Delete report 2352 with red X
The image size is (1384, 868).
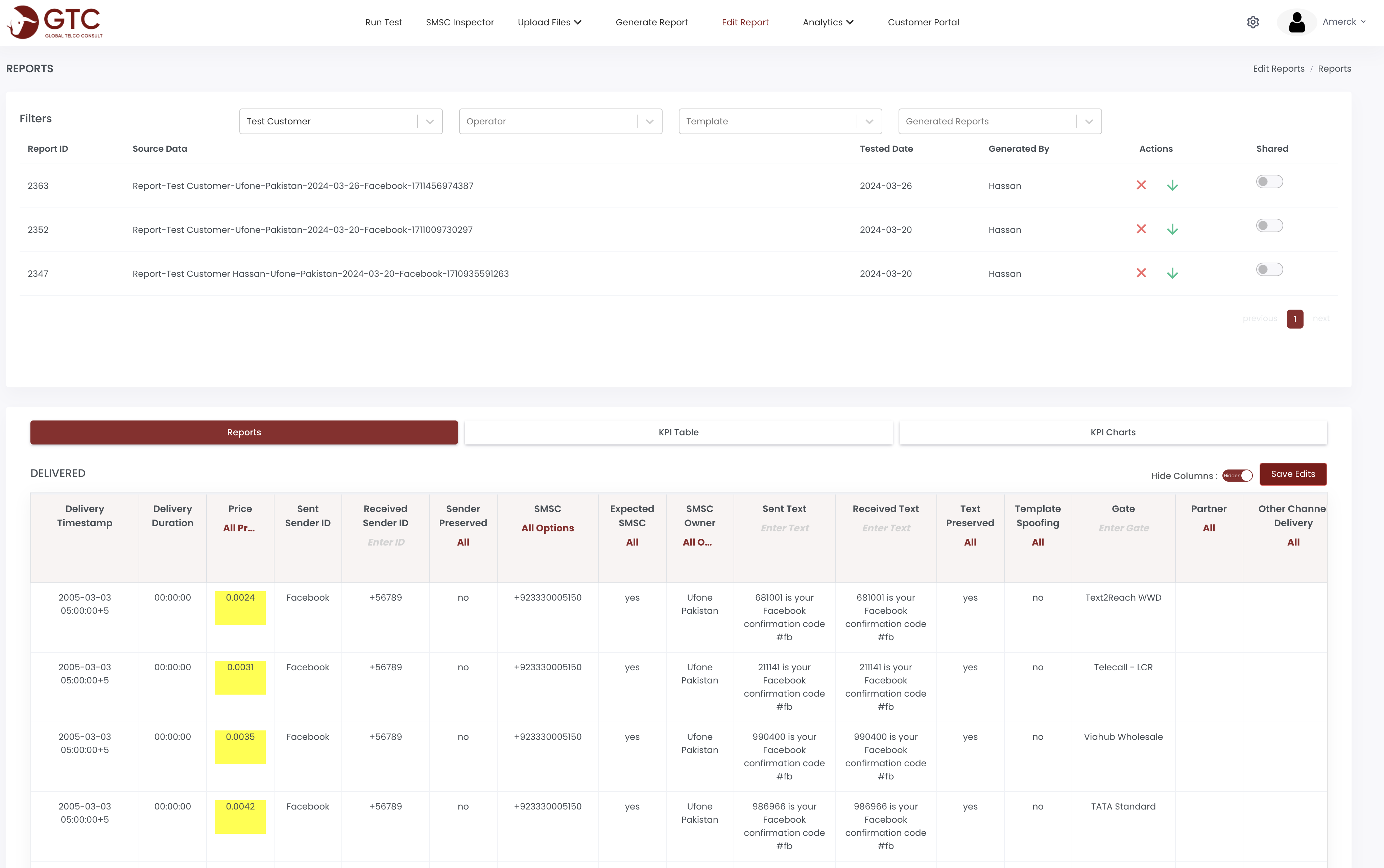coord(1141,229)
